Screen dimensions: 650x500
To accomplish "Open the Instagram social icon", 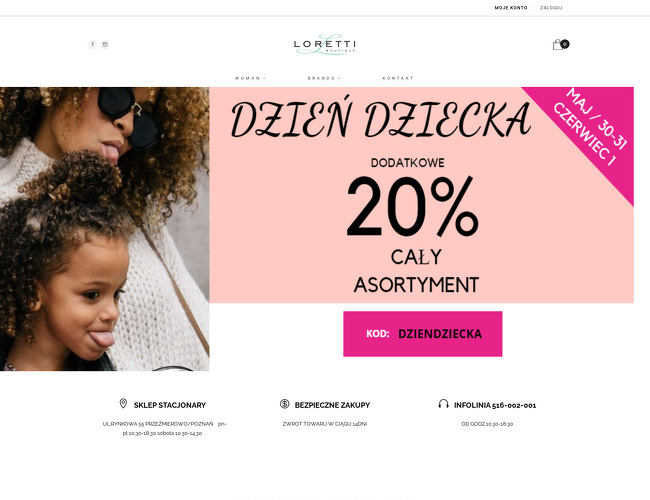I will (105, 44).
